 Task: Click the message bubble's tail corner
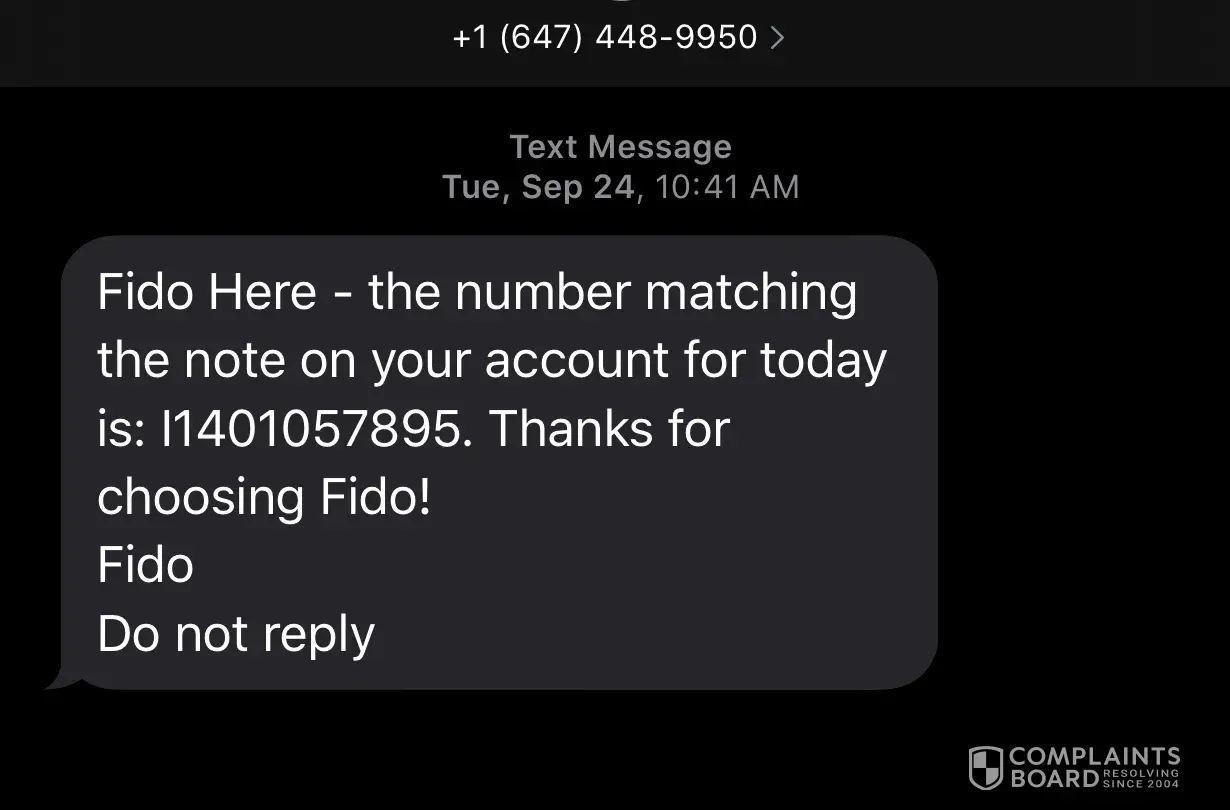[60, 680]
